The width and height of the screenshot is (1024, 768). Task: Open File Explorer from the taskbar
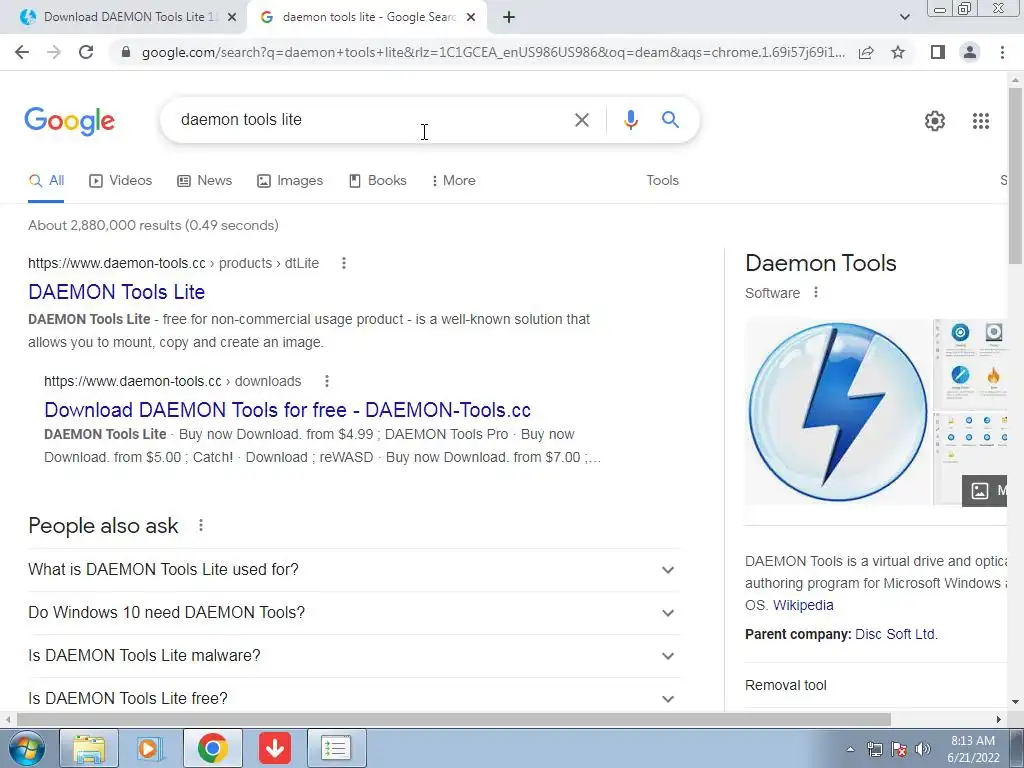point(89,748)
